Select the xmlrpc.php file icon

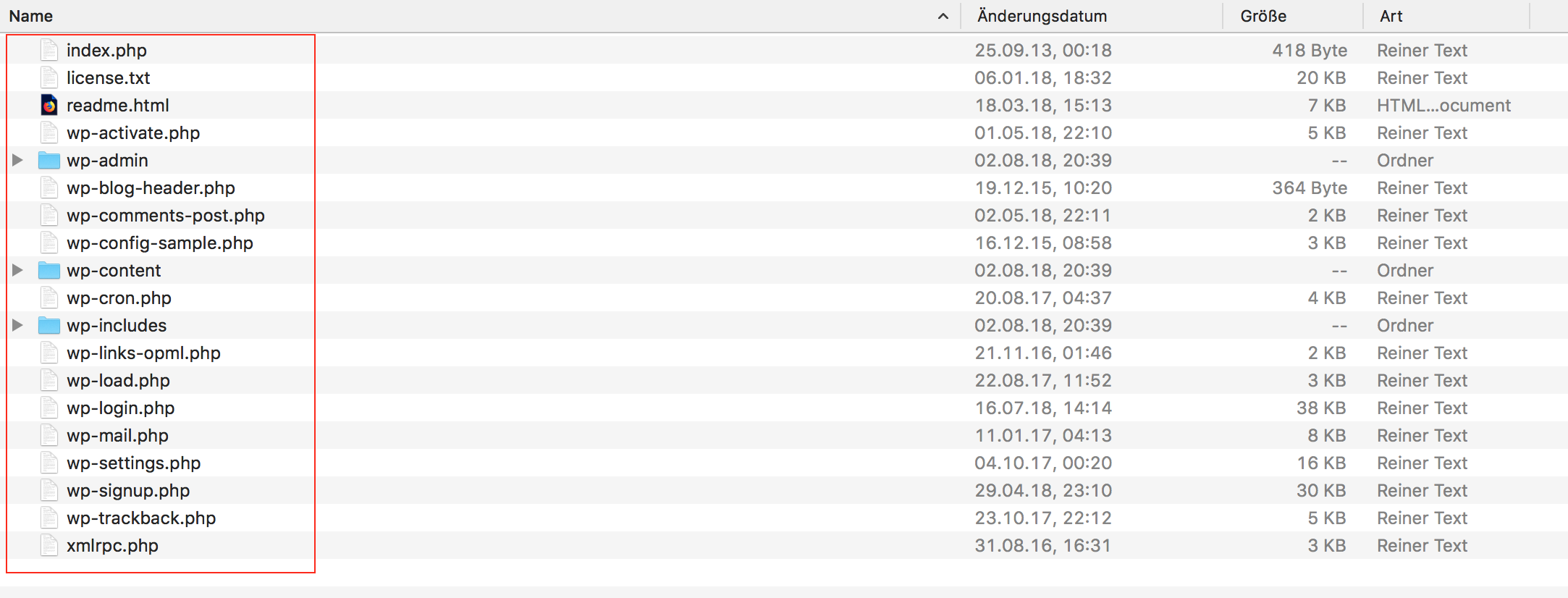point(49,546)
